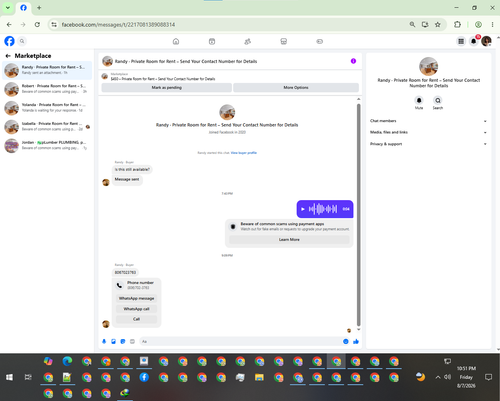Open the Marketplace storefront icon
This screenshot has width=500, height=401.
284,41
